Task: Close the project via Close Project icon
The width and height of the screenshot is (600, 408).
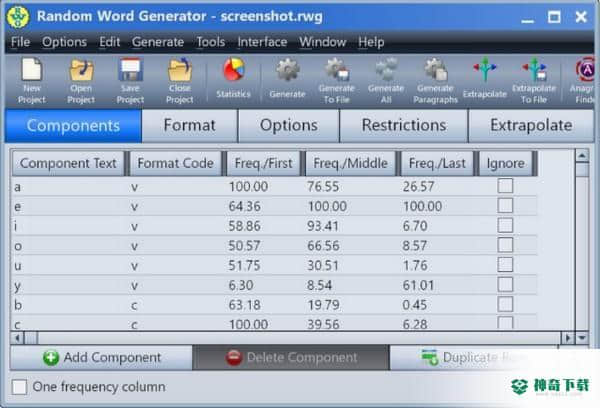Action: [x=179, y=81]
